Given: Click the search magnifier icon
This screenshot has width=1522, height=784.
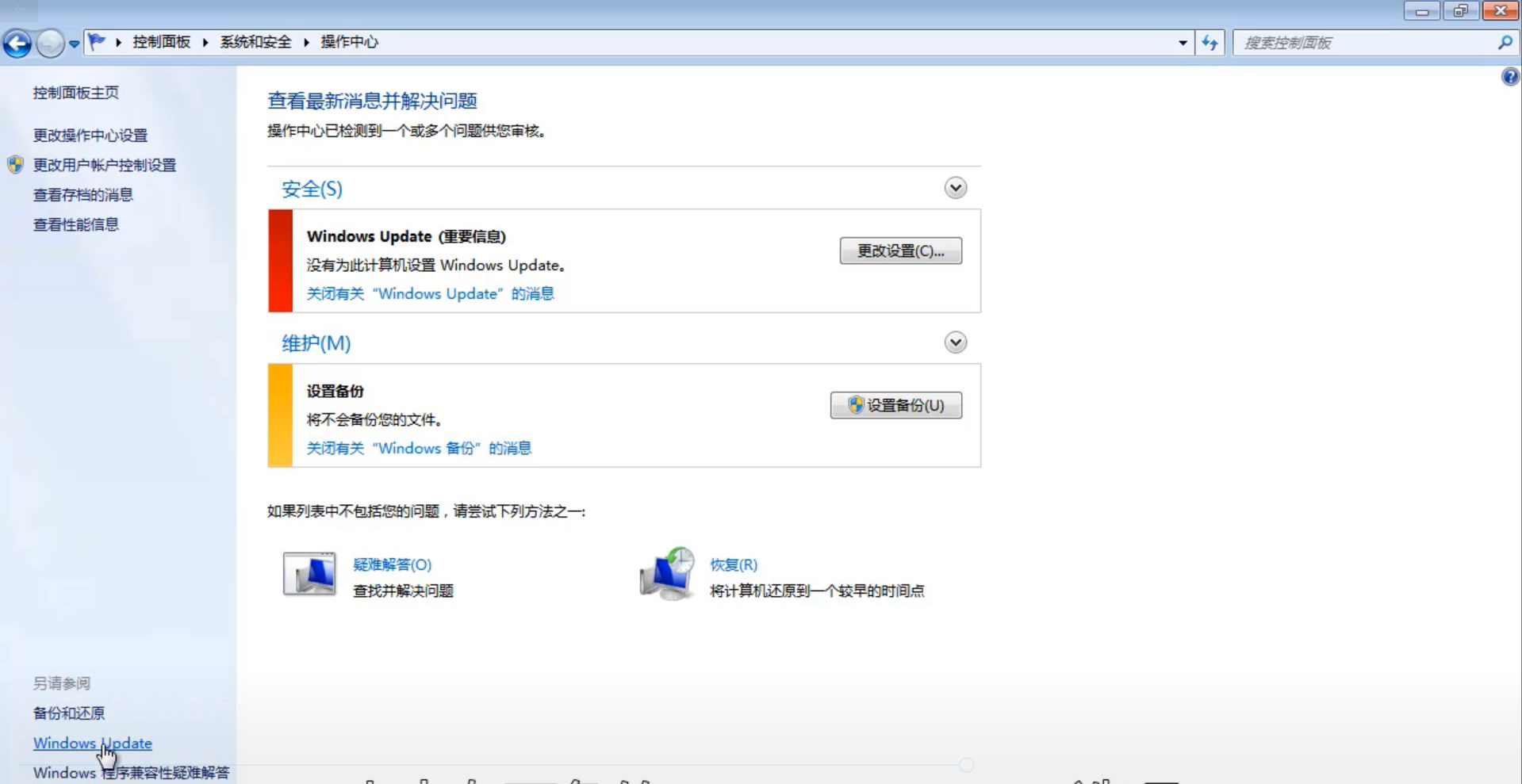Looking at the screenshot, I should coord(1504,43).
